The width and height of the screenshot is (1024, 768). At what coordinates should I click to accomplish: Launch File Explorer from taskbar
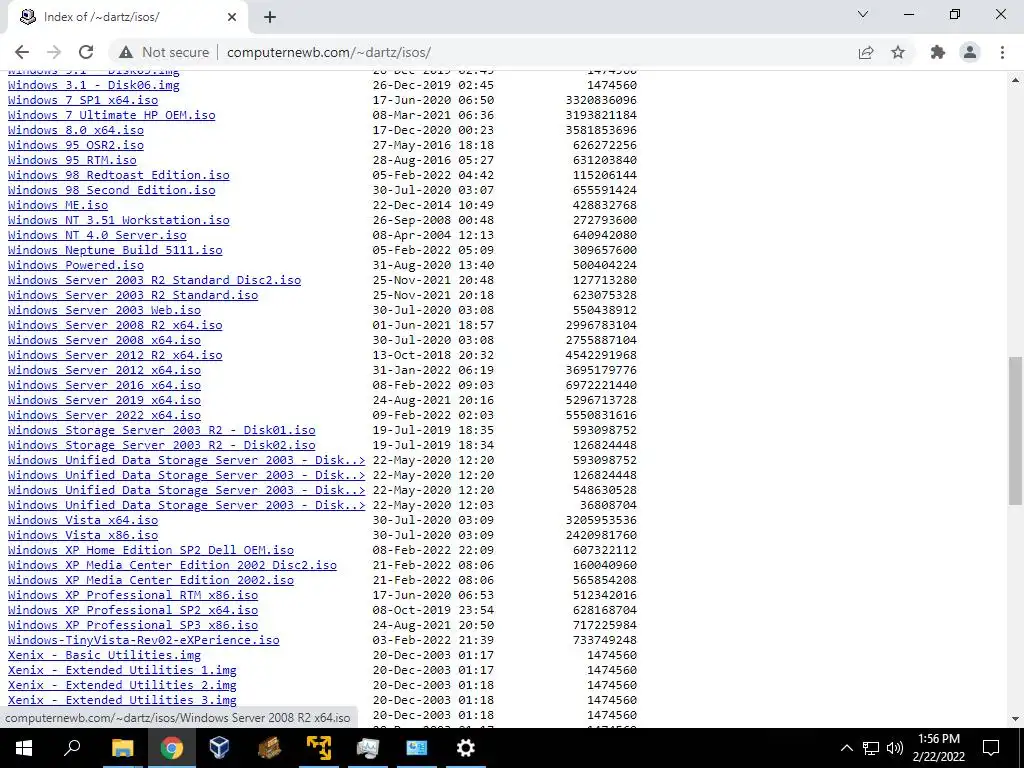122,748
